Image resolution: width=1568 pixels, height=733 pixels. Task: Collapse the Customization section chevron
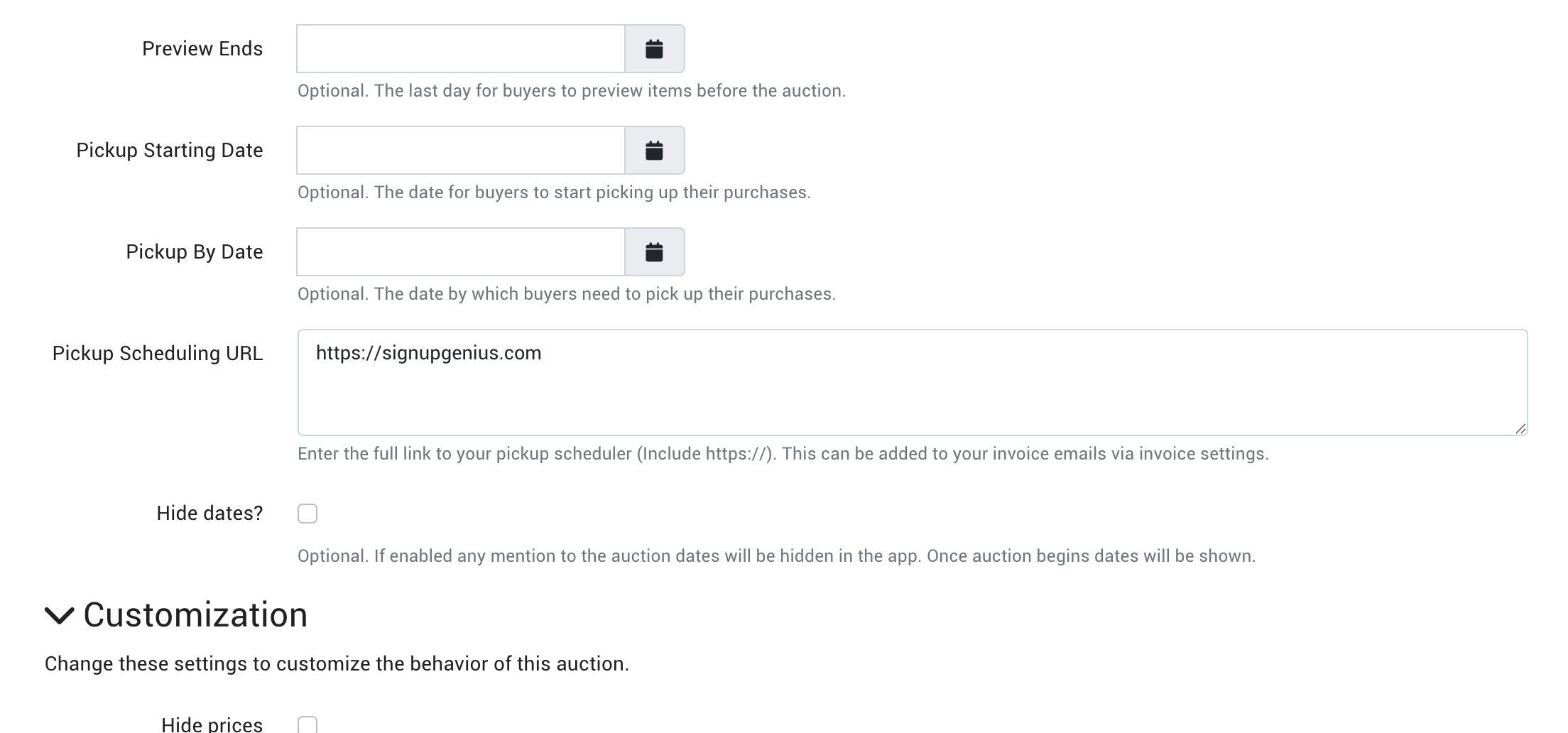click(x=60, y=615)
